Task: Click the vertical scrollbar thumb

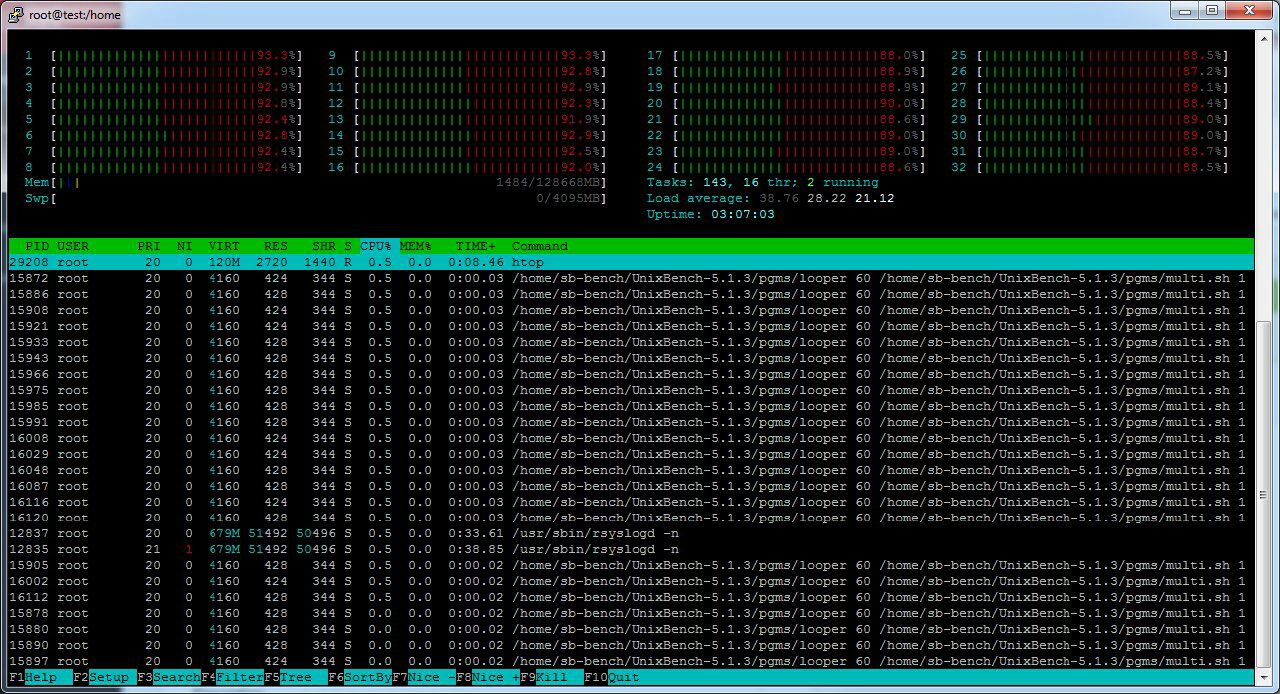Action: click(1263, 494)
